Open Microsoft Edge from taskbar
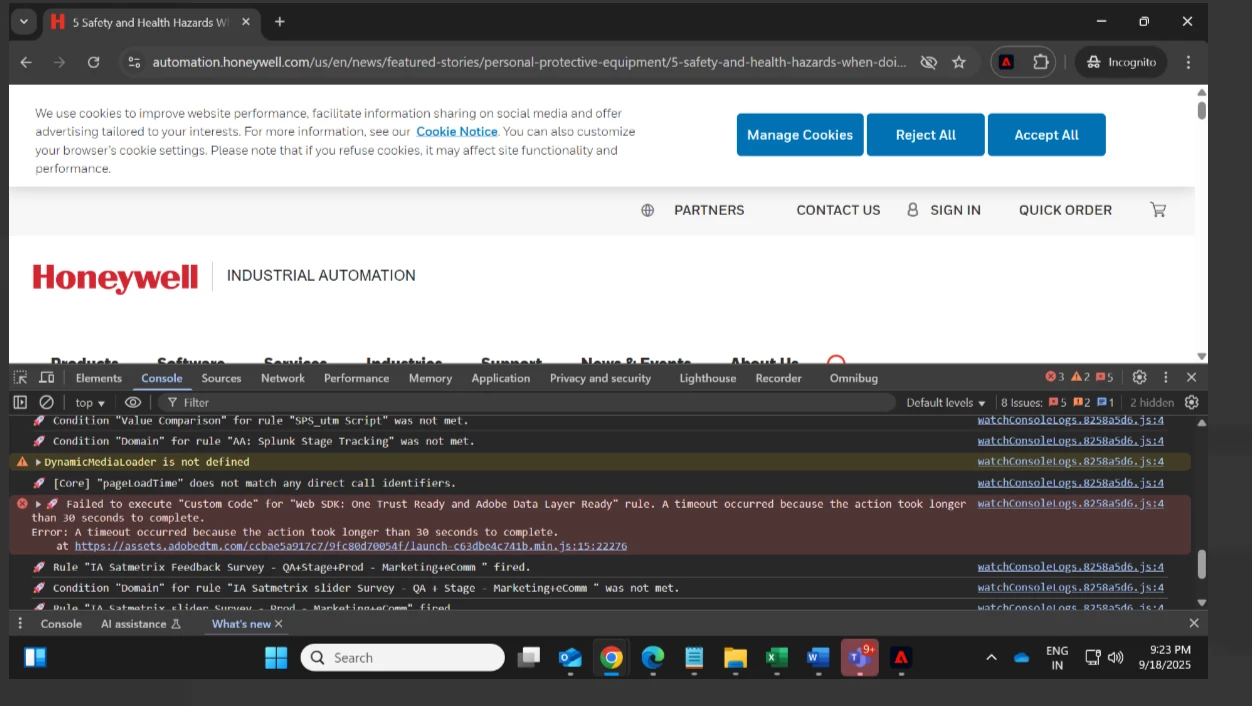Screen dimensions: 1252x706 click(x=652, y=657)
